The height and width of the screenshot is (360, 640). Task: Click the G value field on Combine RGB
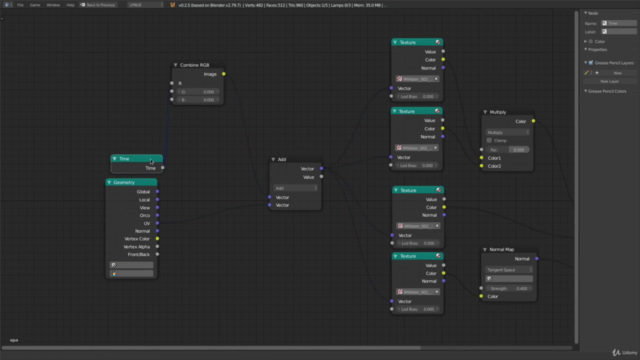click(x=198, y=92)
